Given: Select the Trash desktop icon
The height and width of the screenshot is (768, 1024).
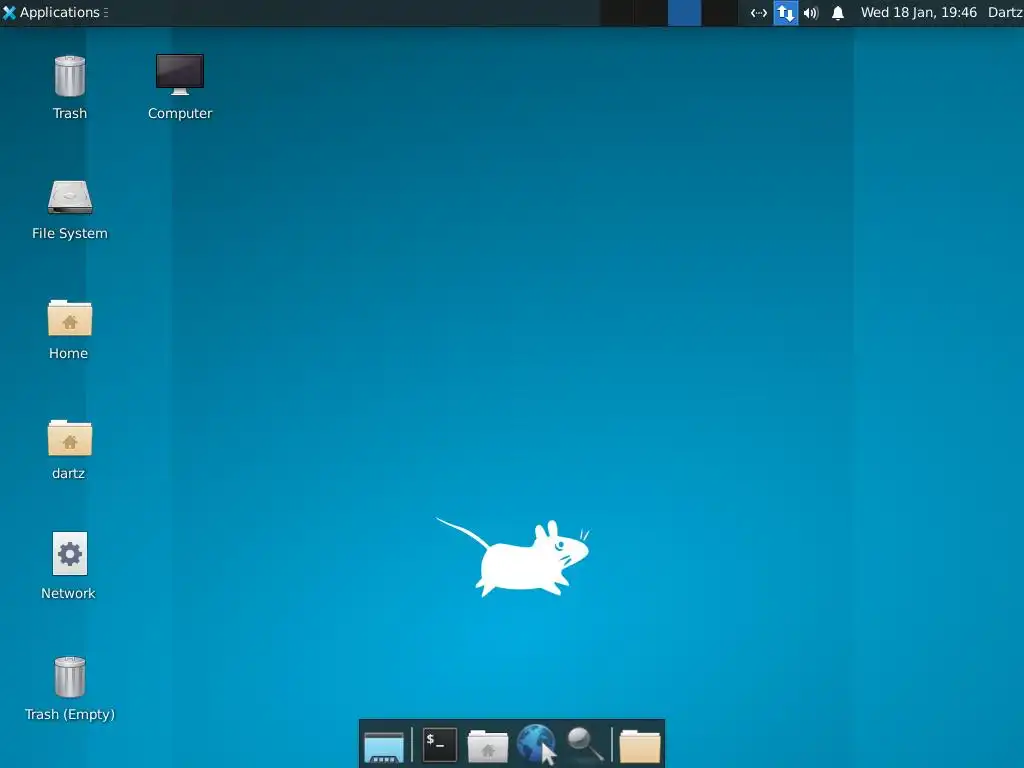Looking at the screenshot, I should 70,88.
